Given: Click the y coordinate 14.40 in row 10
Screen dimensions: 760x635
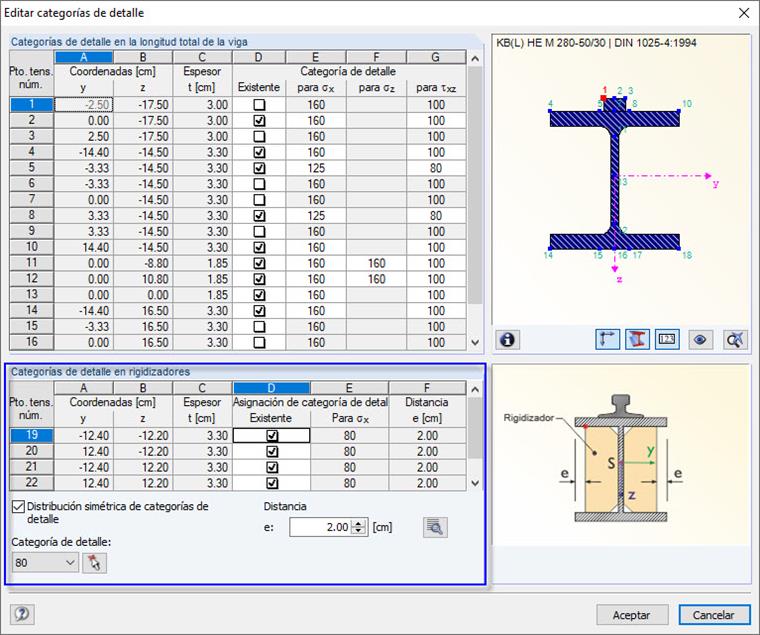Looking at the screenshot, I should (83, 247).
